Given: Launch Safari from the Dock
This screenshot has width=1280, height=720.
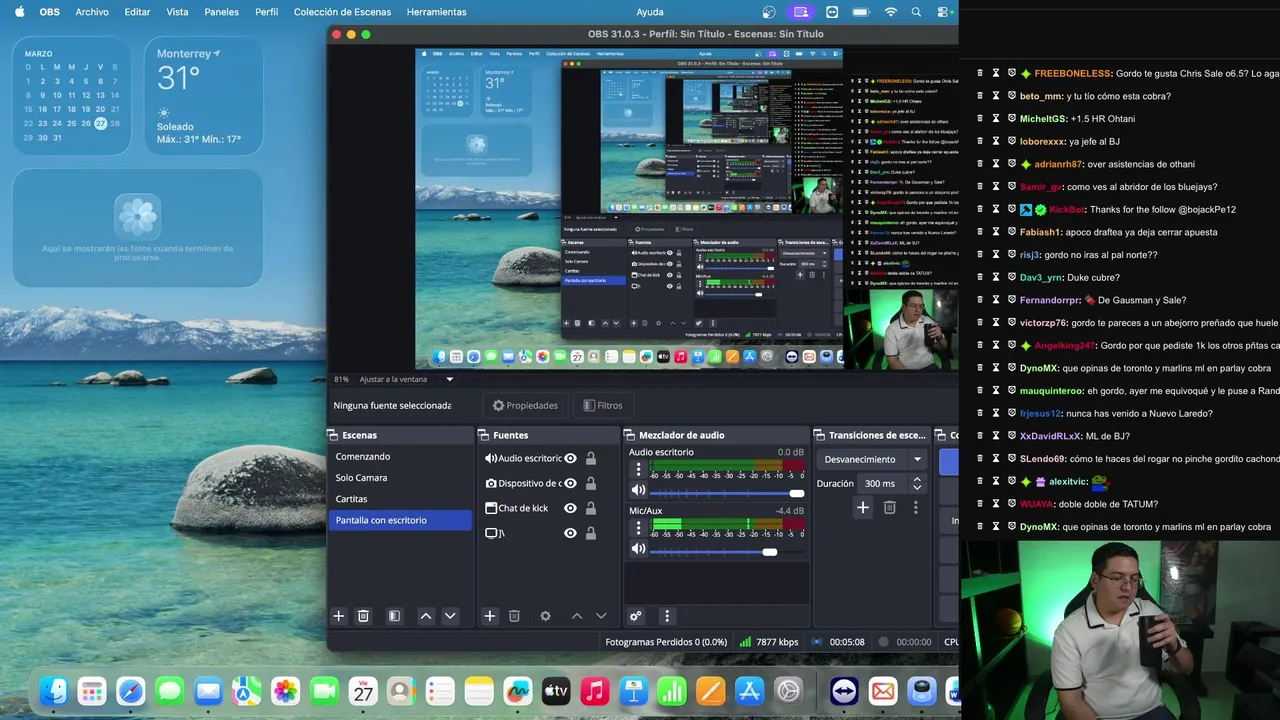Looking at the screenshot, I should click(131, 690).
